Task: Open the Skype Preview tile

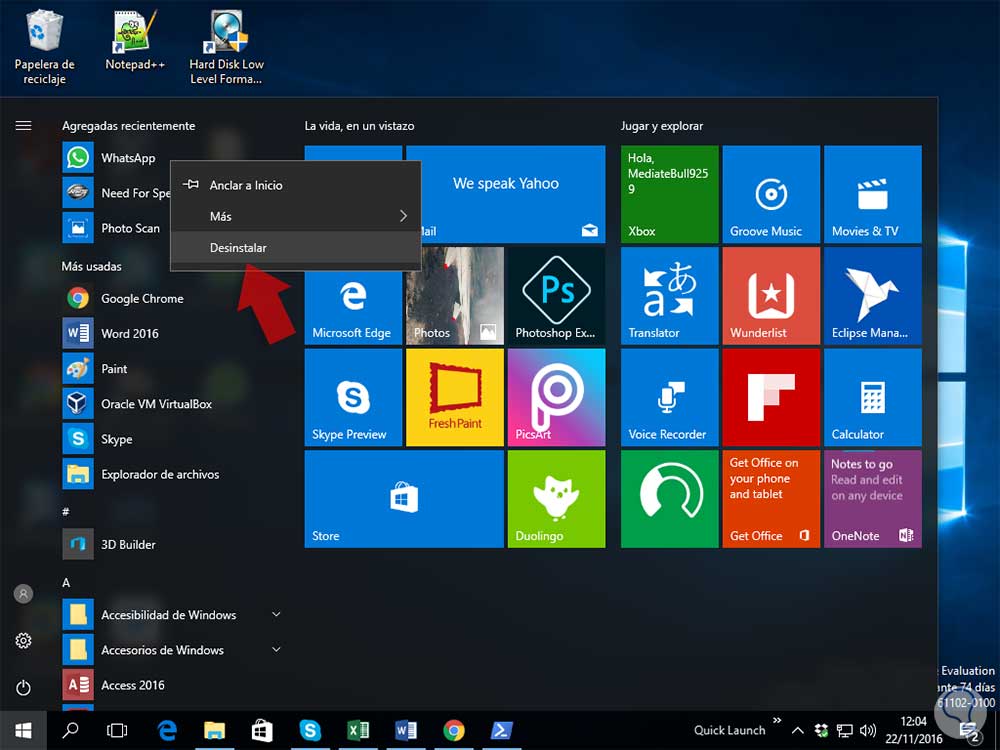Action: tap(353, 397)
